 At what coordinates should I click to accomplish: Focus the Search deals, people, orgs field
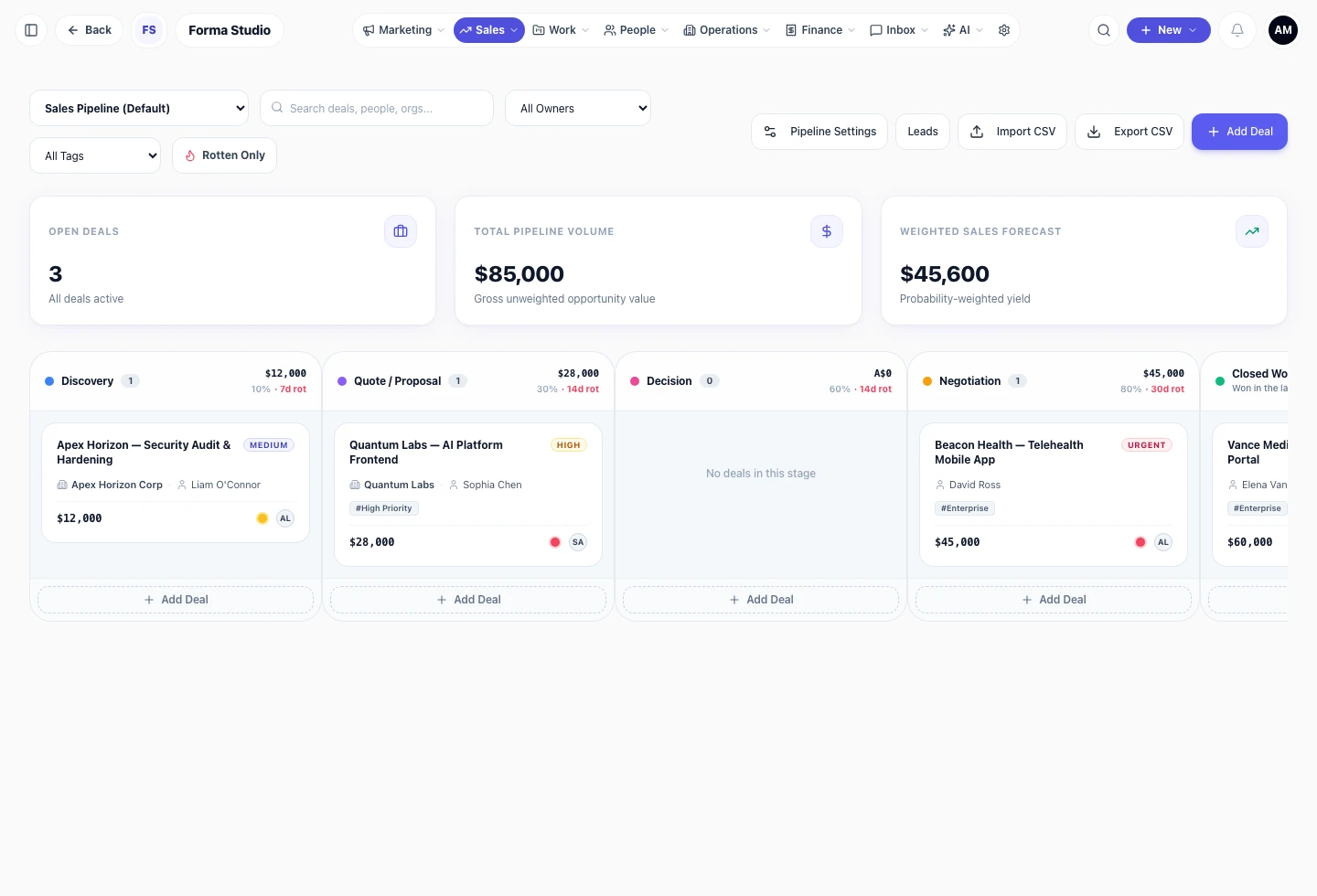[377, 108]
